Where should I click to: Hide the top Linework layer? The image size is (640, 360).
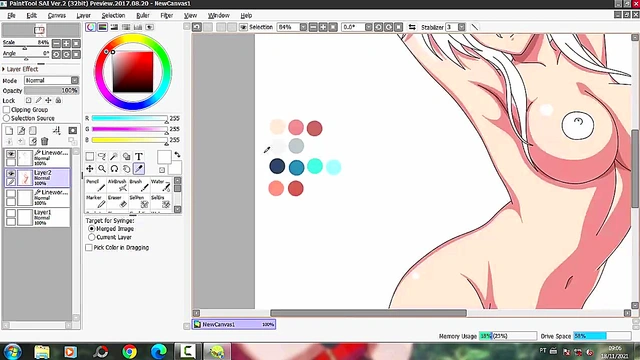coord(11,154)
